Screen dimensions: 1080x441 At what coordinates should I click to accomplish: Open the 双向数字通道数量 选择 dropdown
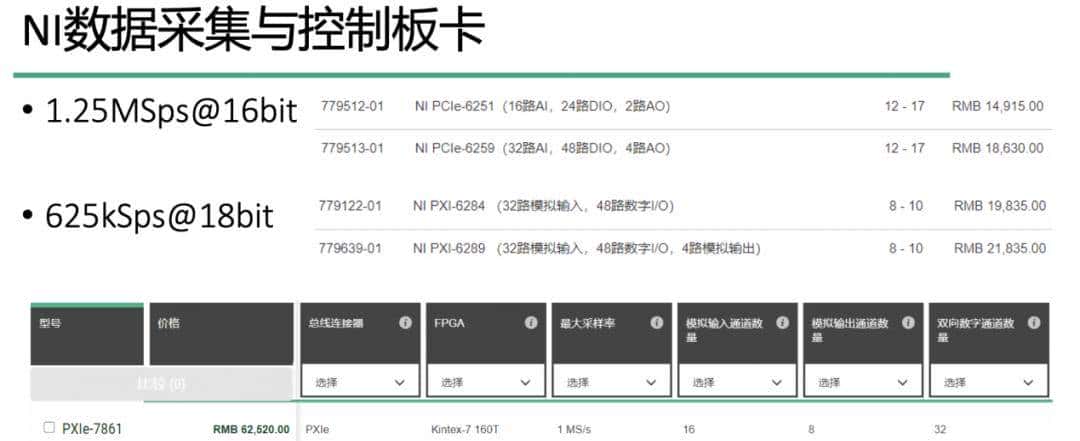tap(989, 382)
